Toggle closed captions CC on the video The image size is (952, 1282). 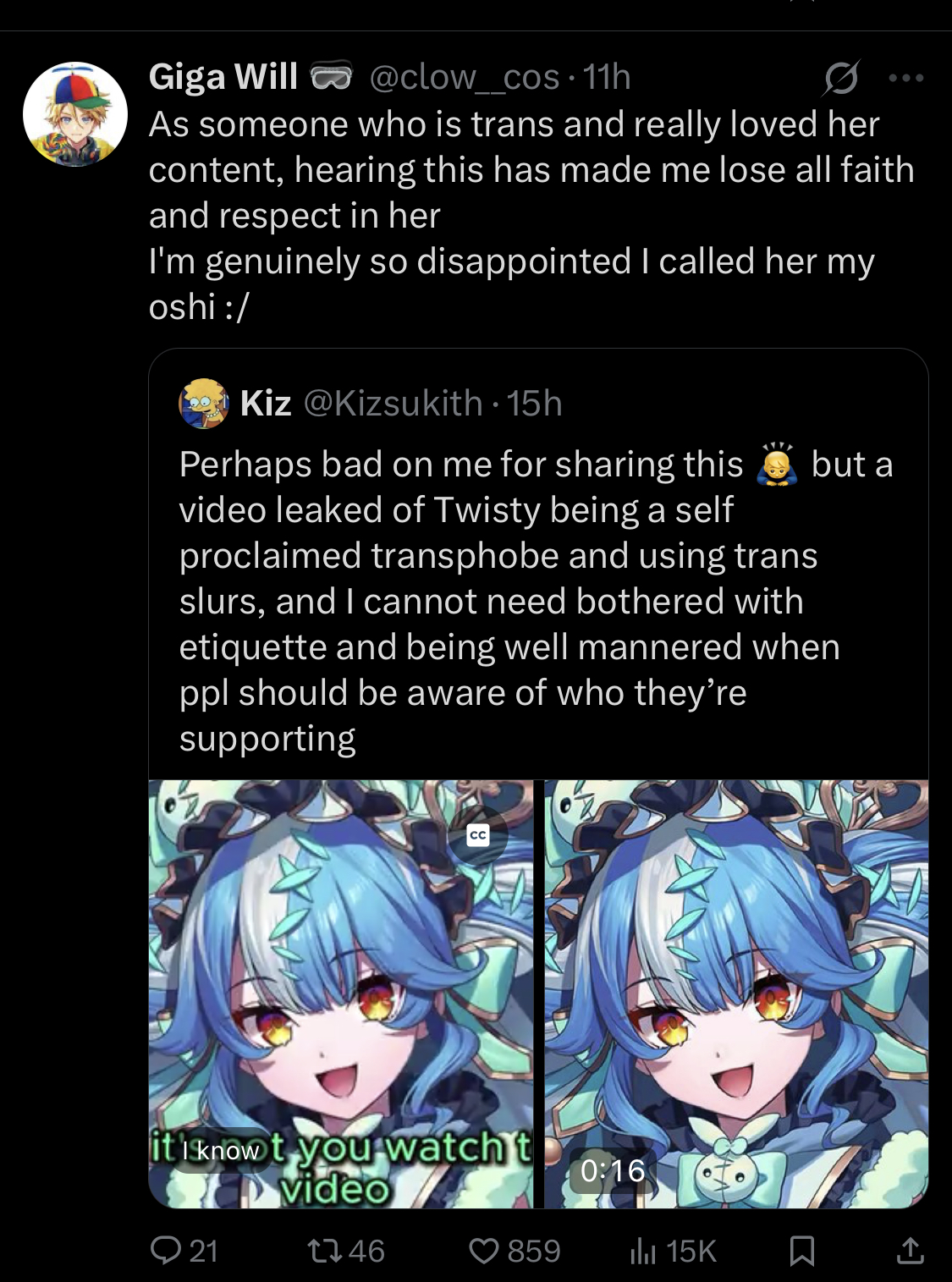478,835
